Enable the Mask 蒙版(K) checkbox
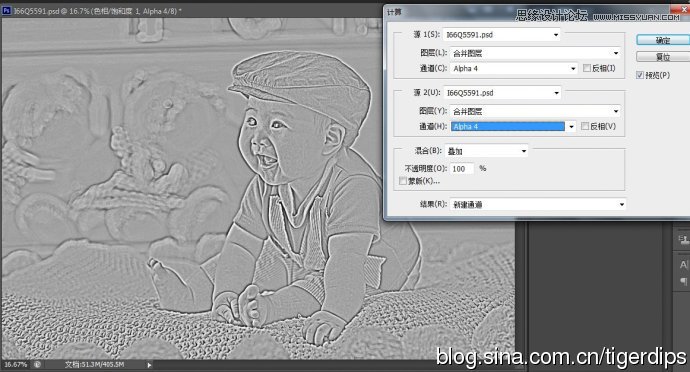Screen dimensions: 690x372 point(402,181)
